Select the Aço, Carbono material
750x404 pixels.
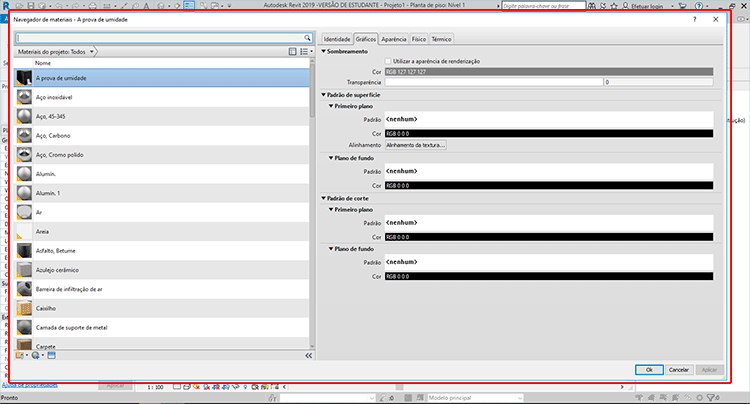[x=162, y=135]
